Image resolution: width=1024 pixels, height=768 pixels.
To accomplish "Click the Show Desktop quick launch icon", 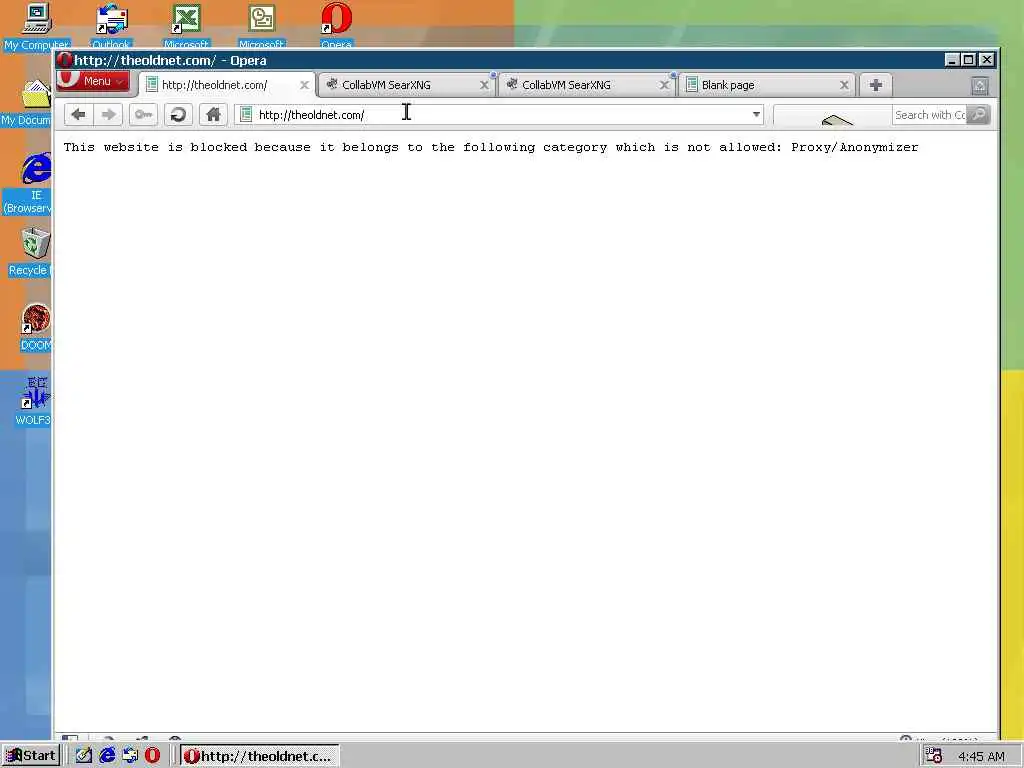I will pos(84,756).
